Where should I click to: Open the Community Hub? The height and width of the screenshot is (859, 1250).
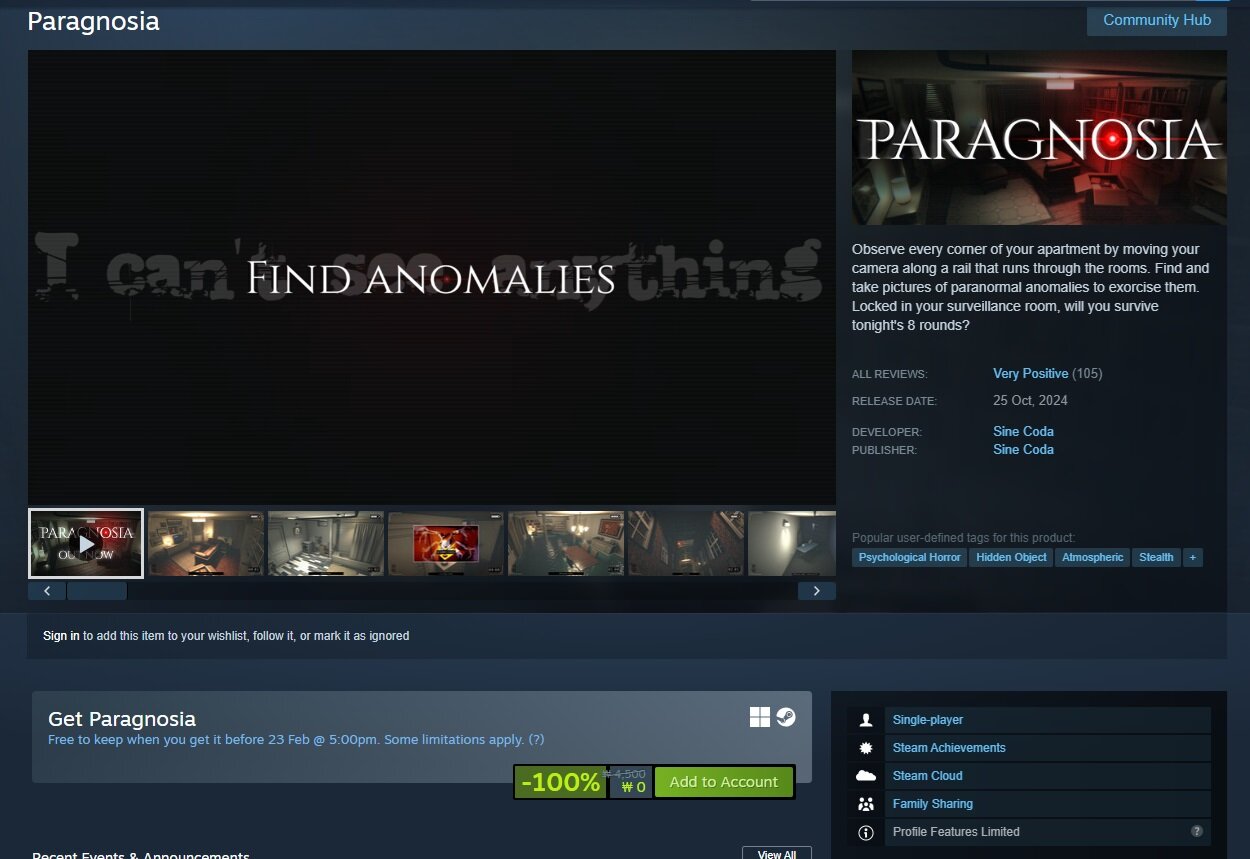pos(1156,20)
